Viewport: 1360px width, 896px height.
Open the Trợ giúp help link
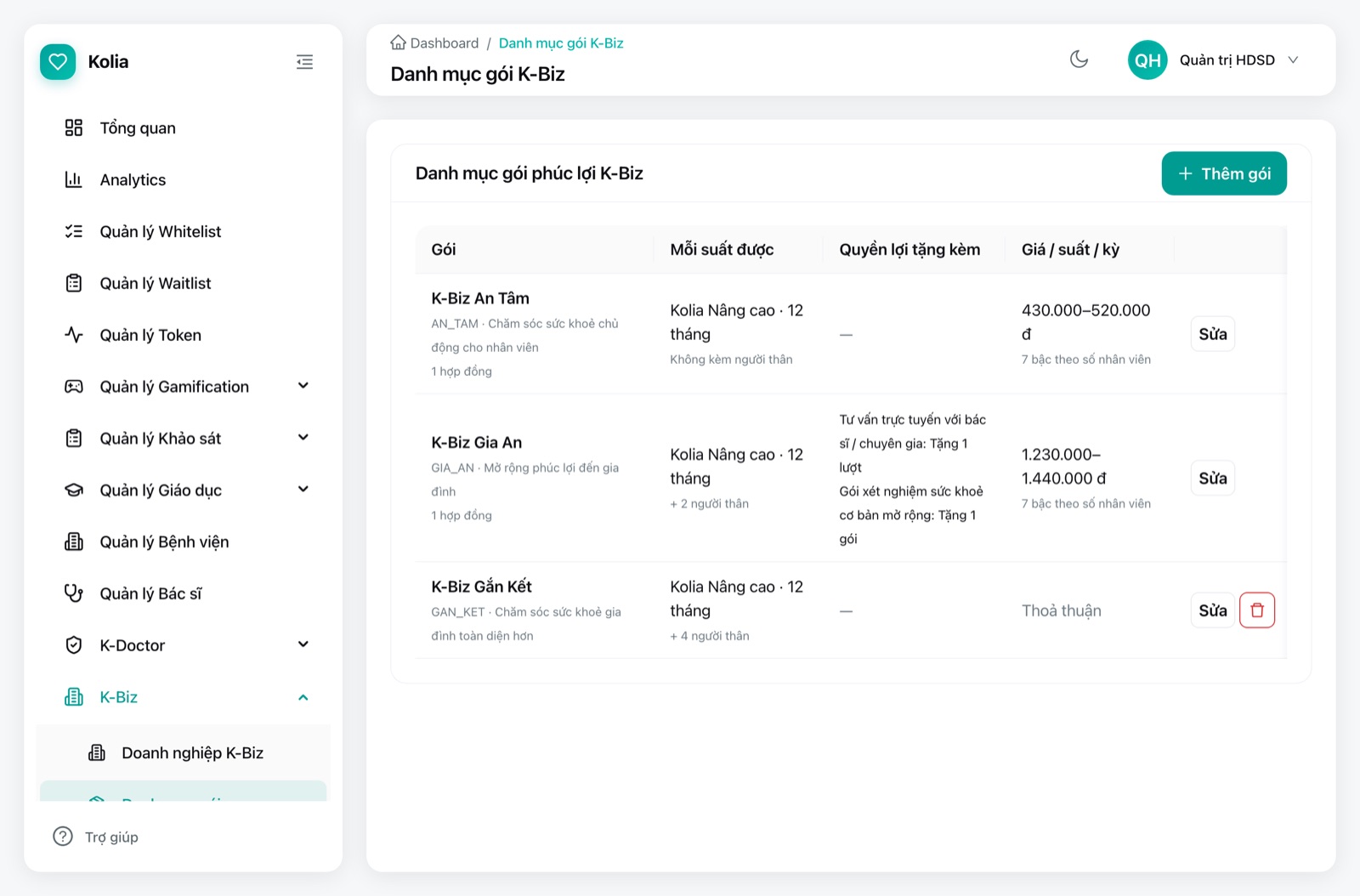tap(111, 837)
